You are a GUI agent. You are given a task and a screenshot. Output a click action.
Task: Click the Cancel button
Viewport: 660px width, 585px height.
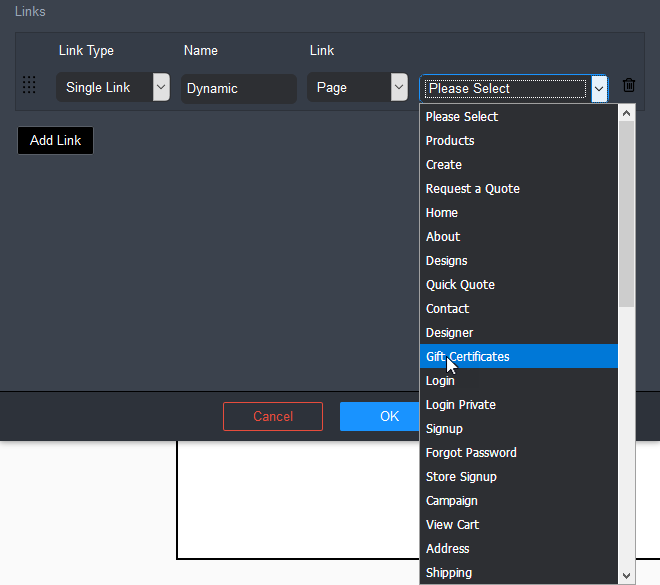point(273,416)
